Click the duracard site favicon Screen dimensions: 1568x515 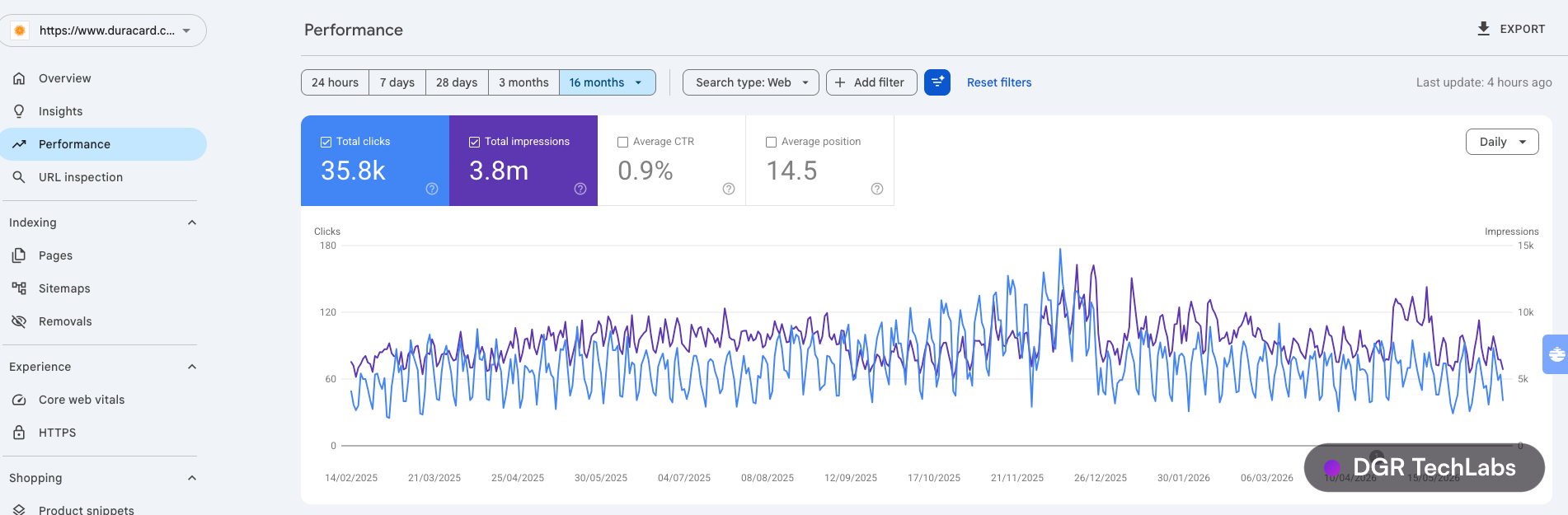(20, 30)
